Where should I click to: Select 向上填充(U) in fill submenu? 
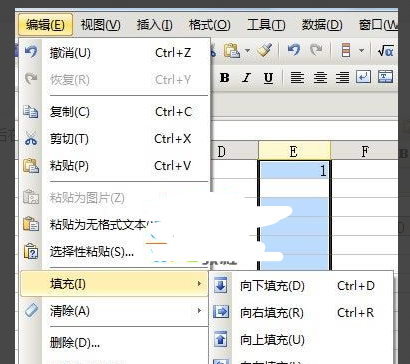(x=301, y=340)
